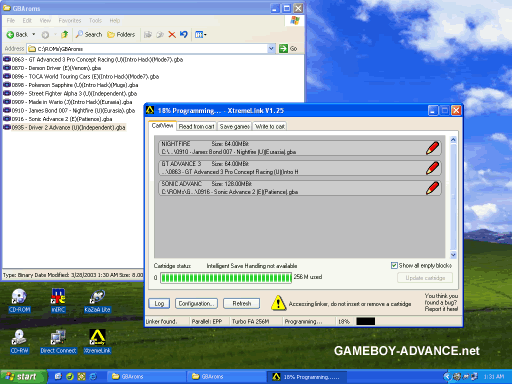Screen dimensions: 512x384
Task: Select the SONIC ADVANC cartridge entry
Action: [300, 188]
